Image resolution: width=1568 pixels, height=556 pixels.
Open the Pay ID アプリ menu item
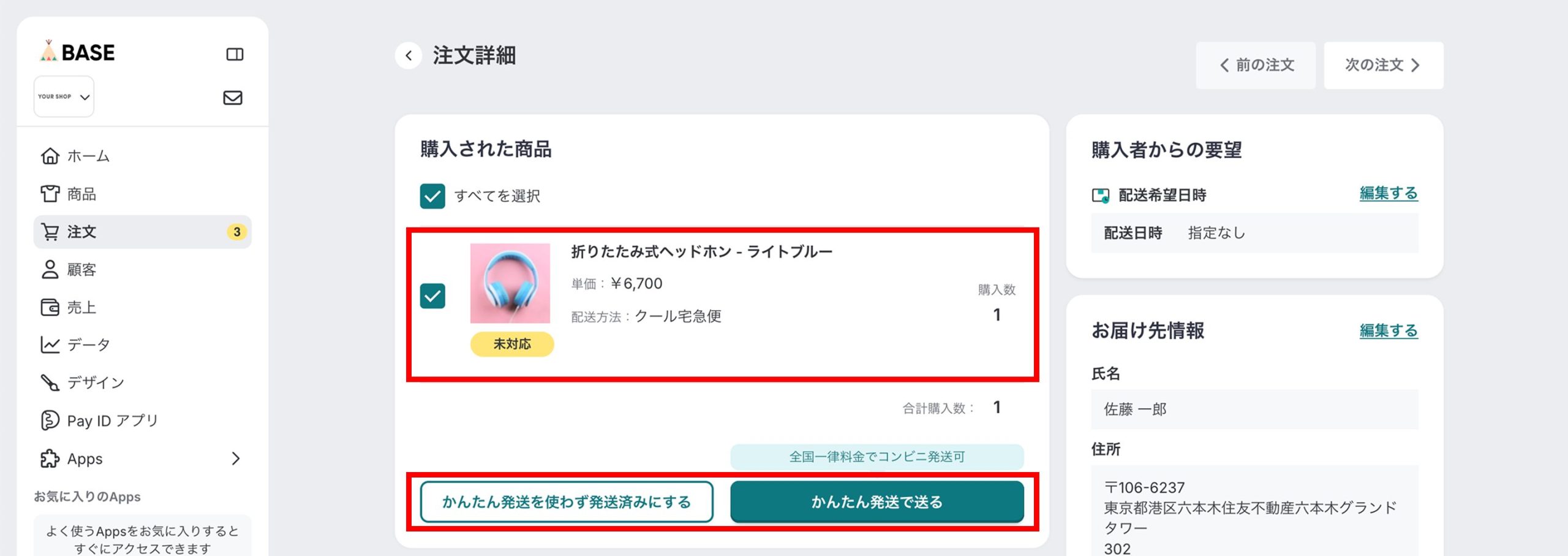pos(112,421)
